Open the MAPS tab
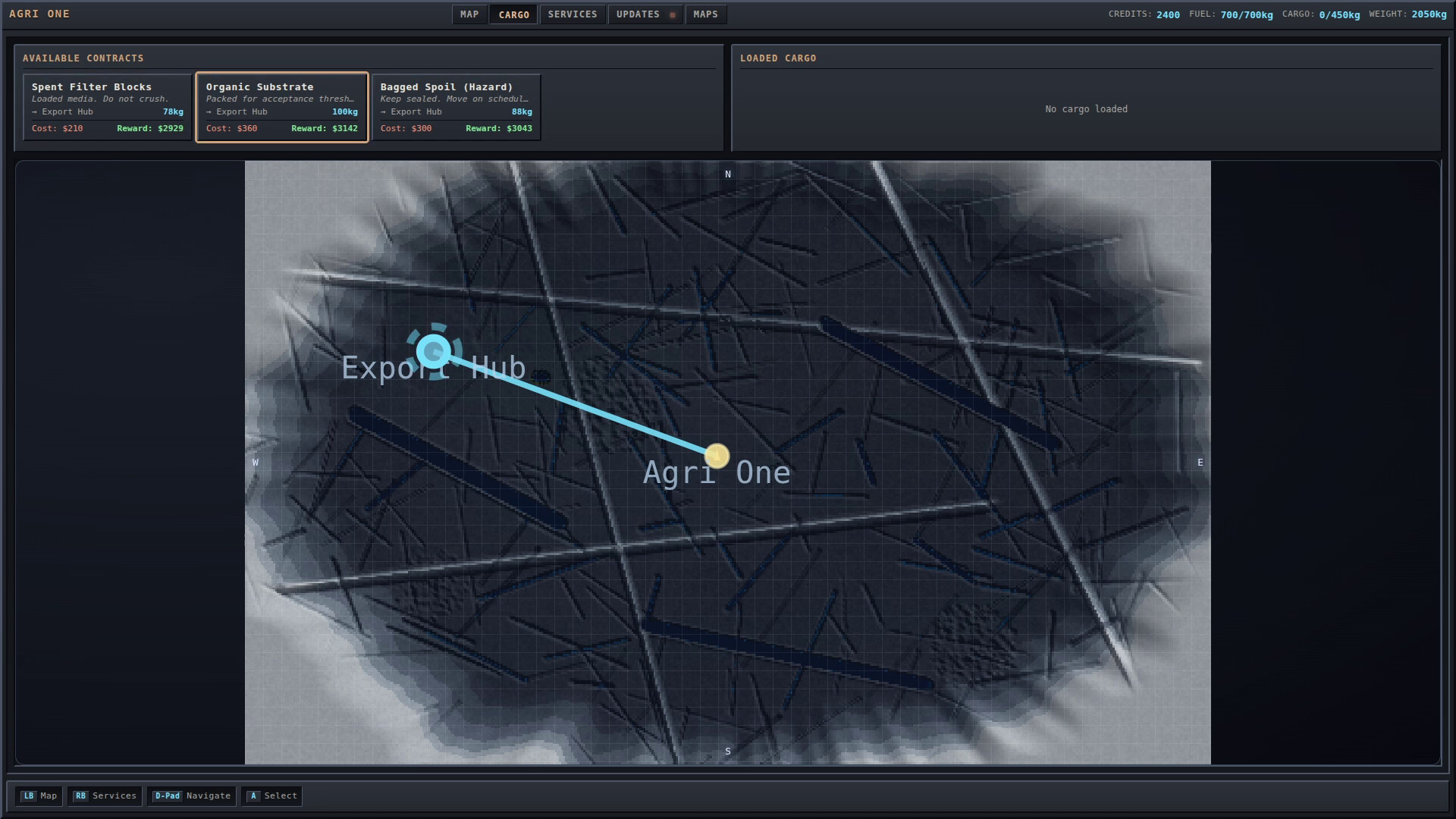This screenshot has height=819, width=1456. coord(704,14)
